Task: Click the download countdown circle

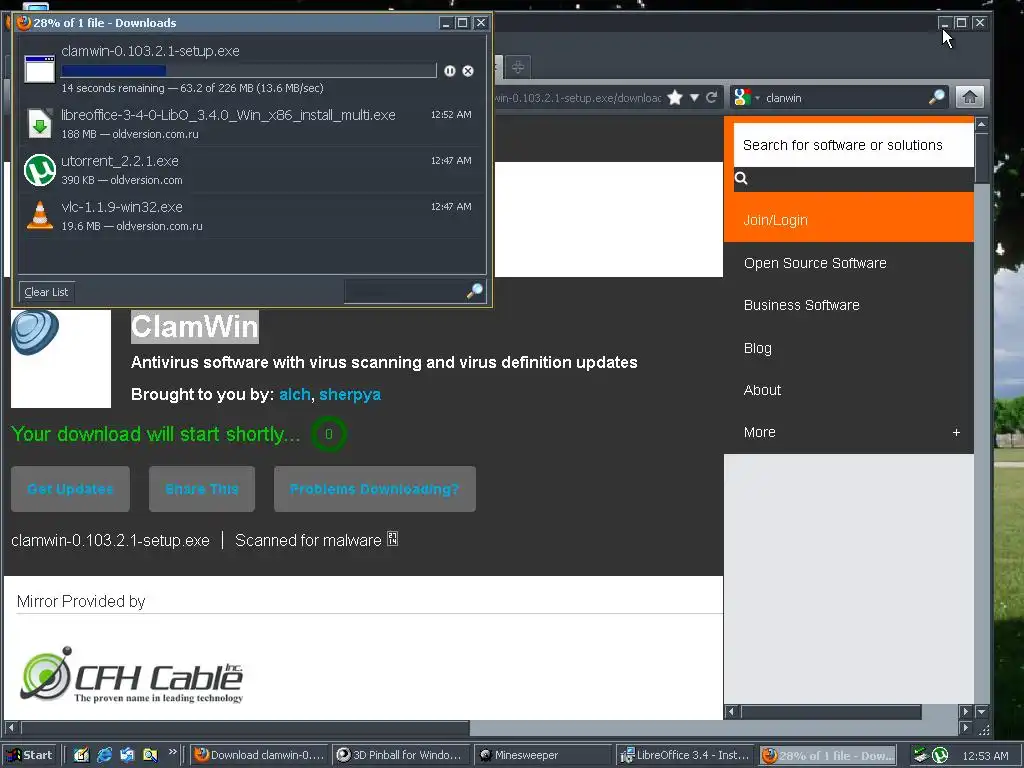Action: 328,434
